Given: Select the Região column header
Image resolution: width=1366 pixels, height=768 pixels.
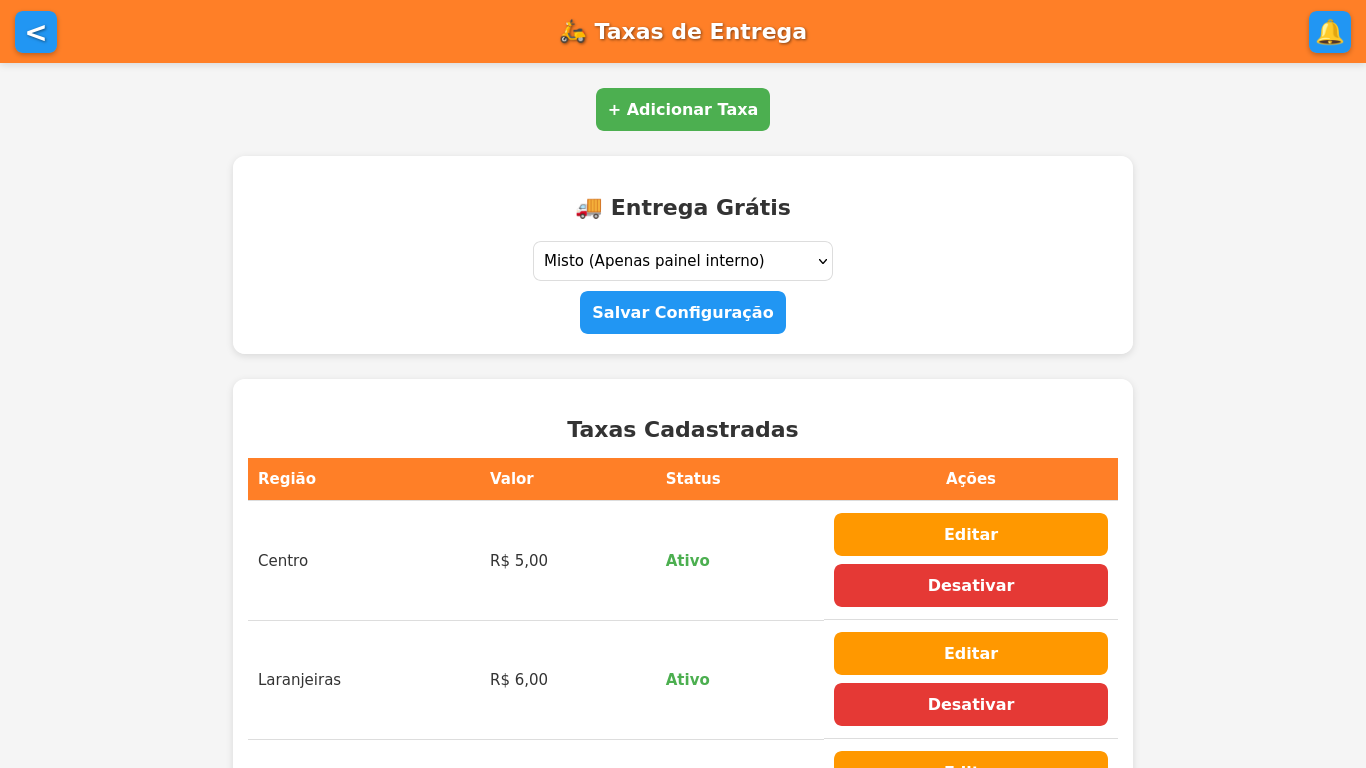Looking at the screenshot, I should (287, 478).
